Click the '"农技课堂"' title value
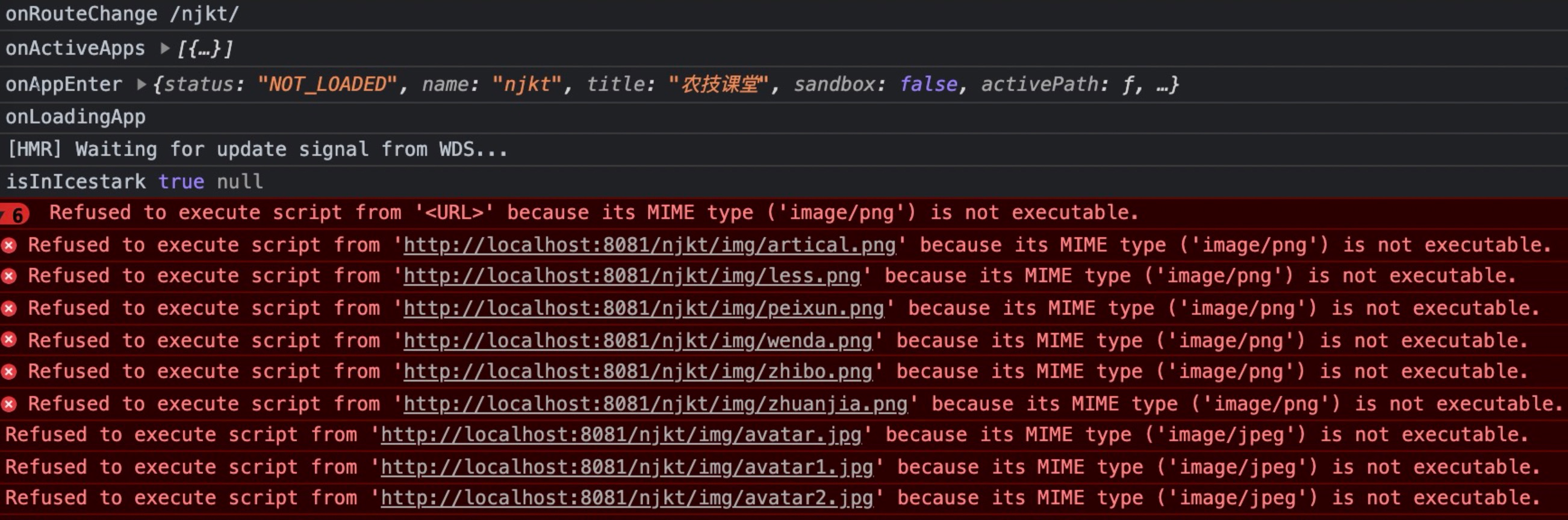The width and height of the screenshot is (1568, 520). tap(718, 84)
